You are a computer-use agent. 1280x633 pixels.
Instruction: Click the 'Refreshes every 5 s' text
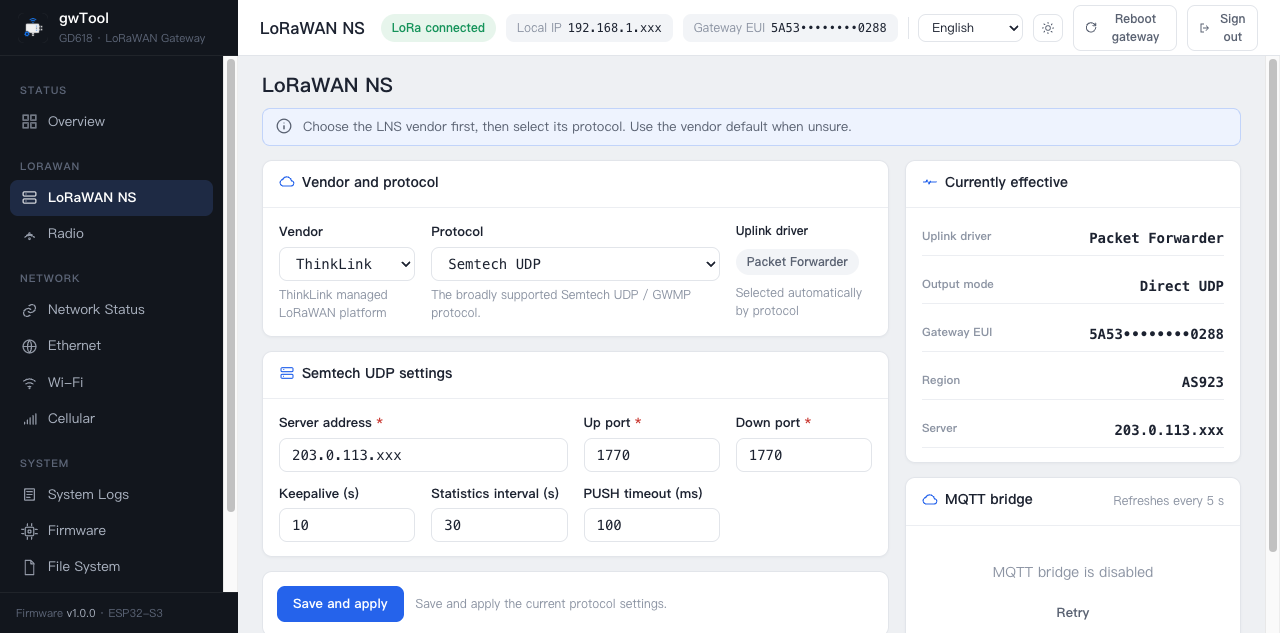pos(1168,500)
